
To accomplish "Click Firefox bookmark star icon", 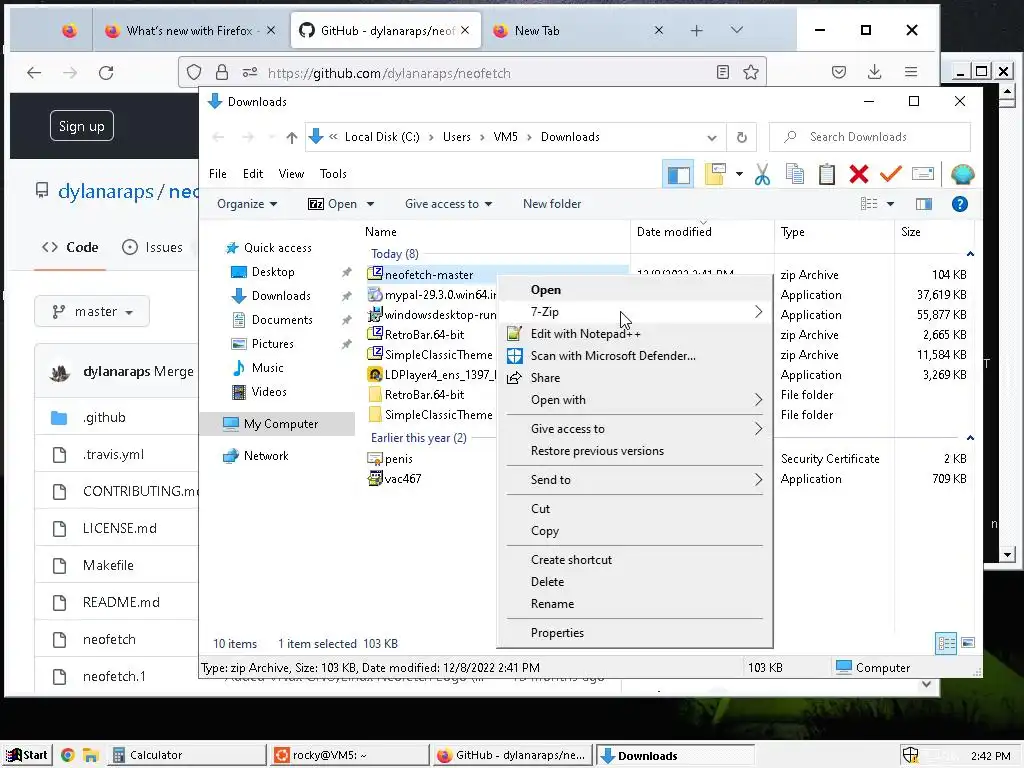I will (x=751, y=72).
